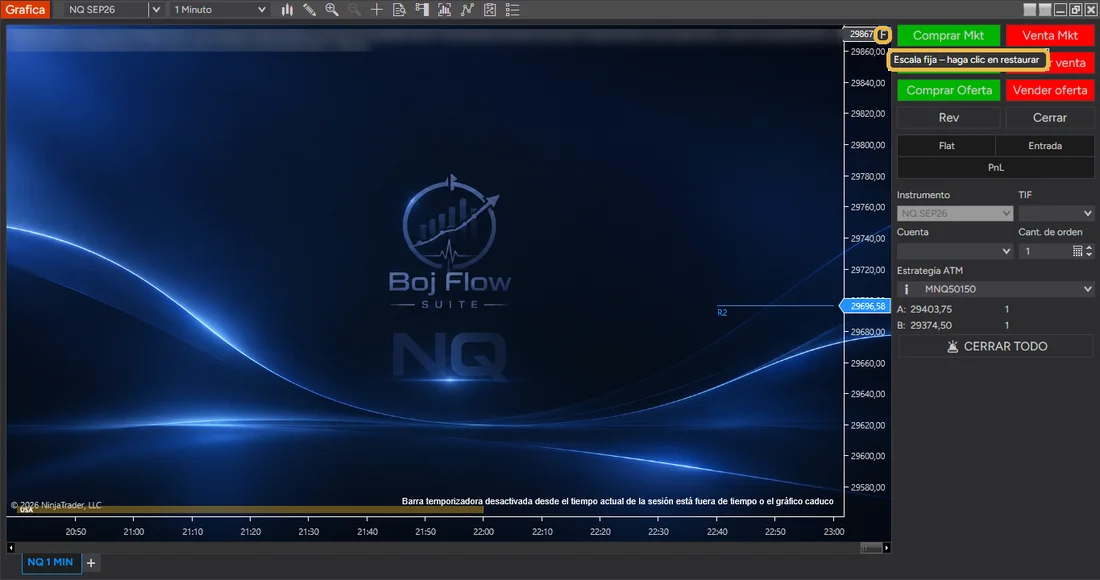
Task: Click the 29620,00 price axis label
Action: tap(868, 425)
